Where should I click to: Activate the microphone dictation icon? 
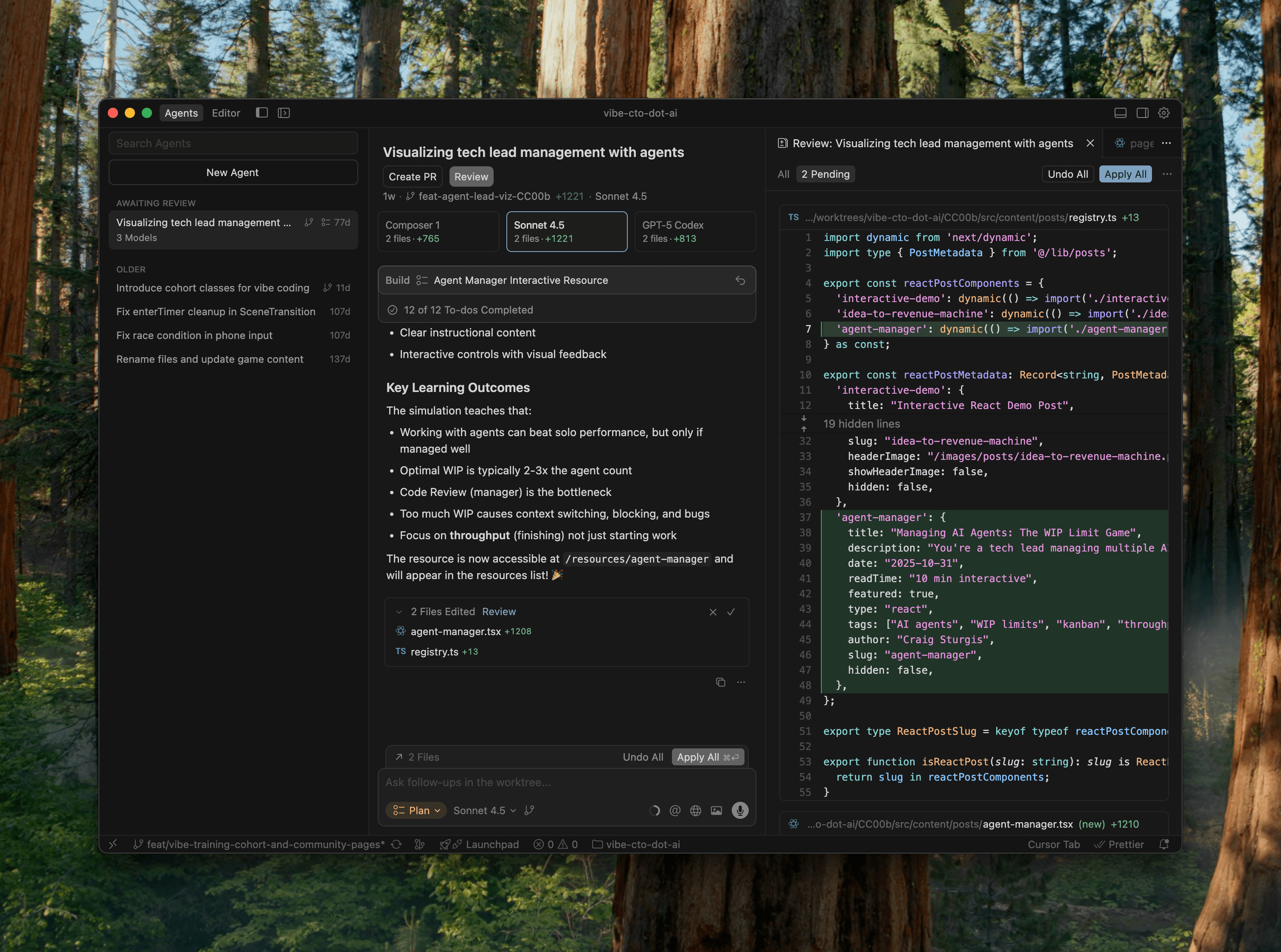[x=740, y=810]
